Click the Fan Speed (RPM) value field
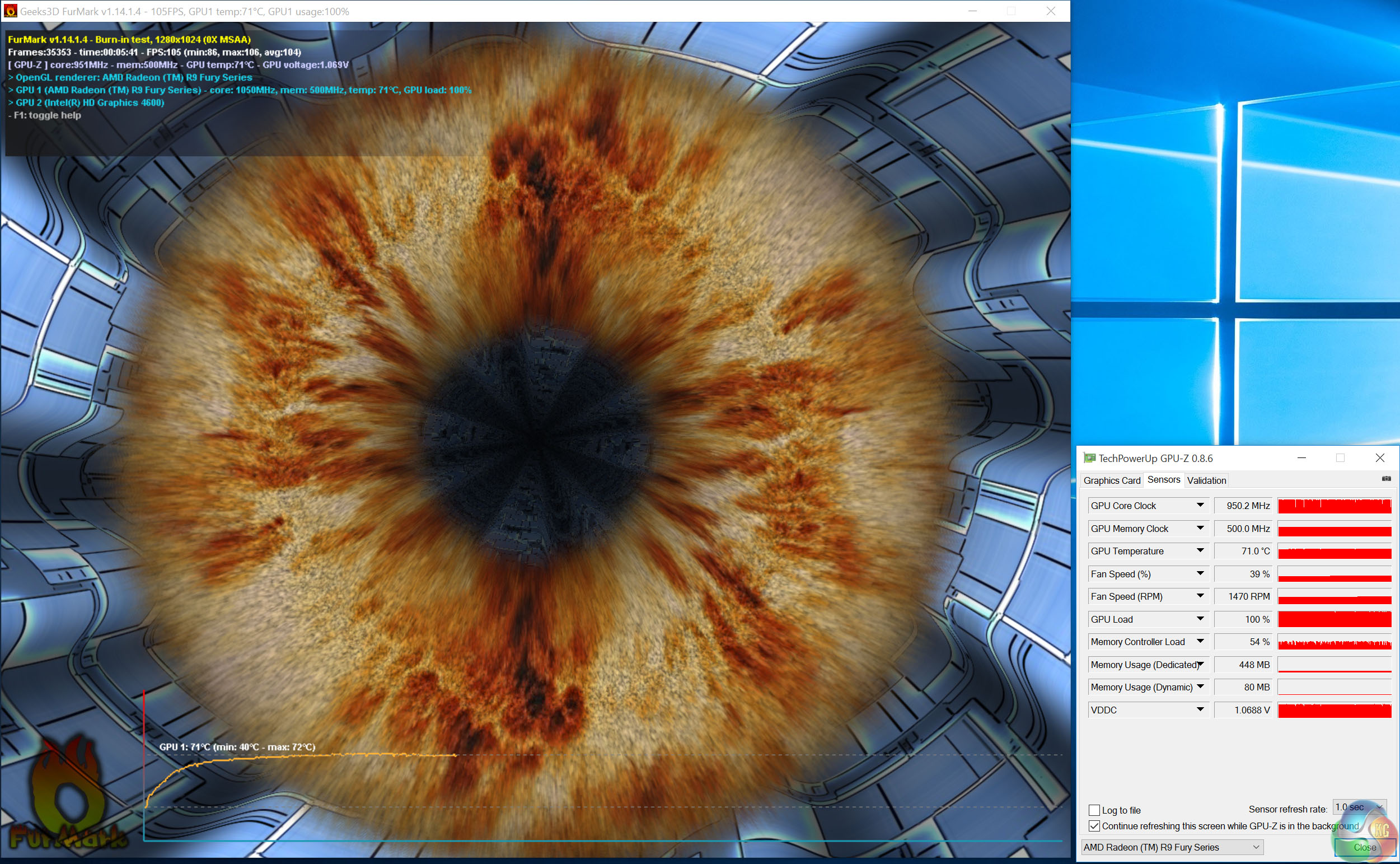 [x=1242, y=596]
